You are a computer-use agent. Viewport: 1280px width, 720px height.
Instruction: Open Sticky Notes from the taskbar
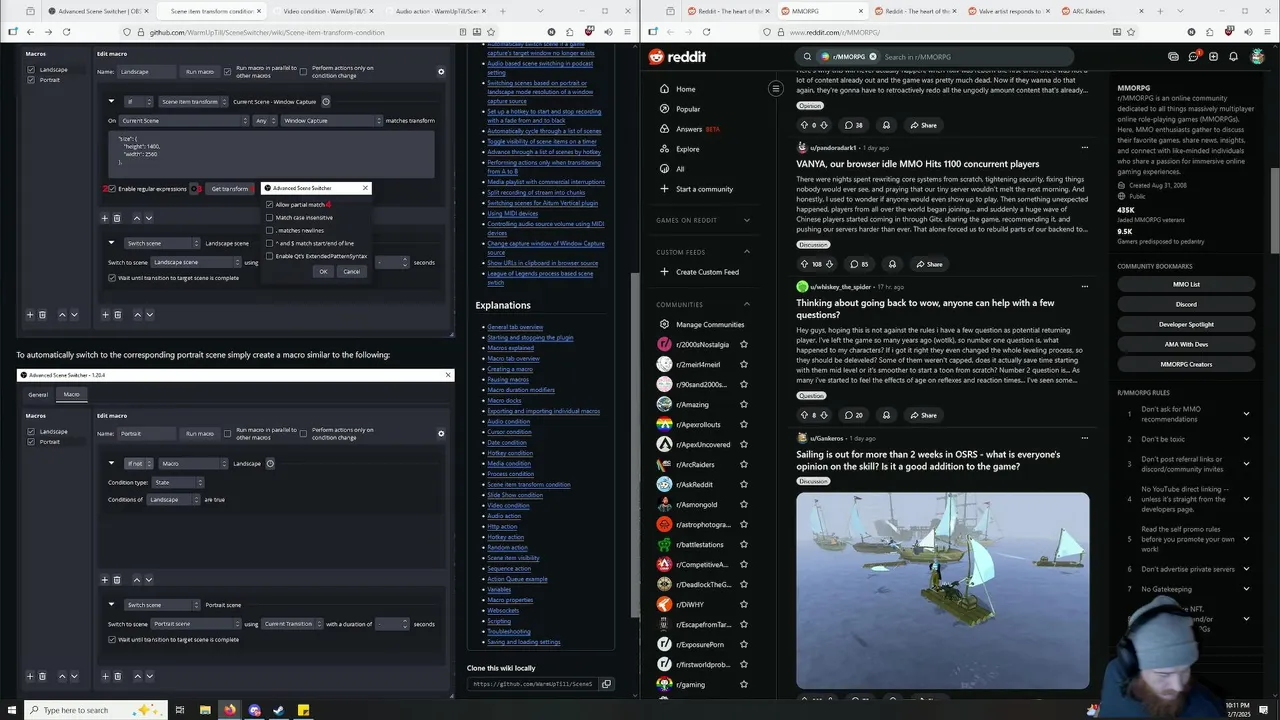[303, 710]
